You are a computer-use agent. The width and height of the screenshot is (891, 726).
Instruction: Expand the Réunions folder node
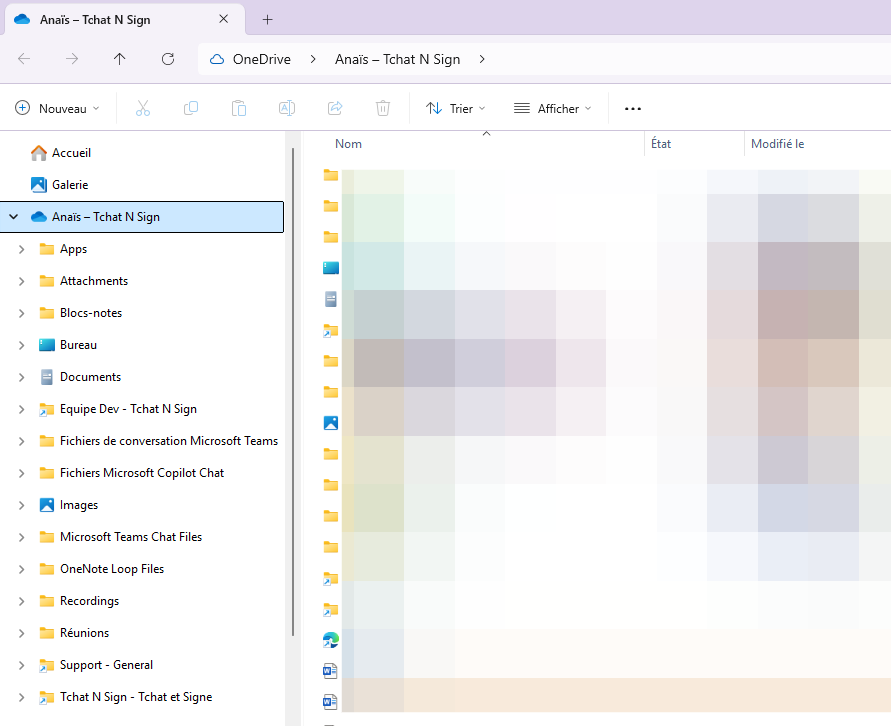point(22,633)
